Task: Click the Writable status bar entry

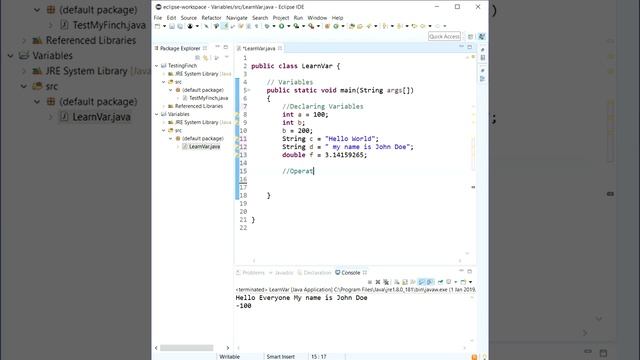Action: (x=229, y=357)
